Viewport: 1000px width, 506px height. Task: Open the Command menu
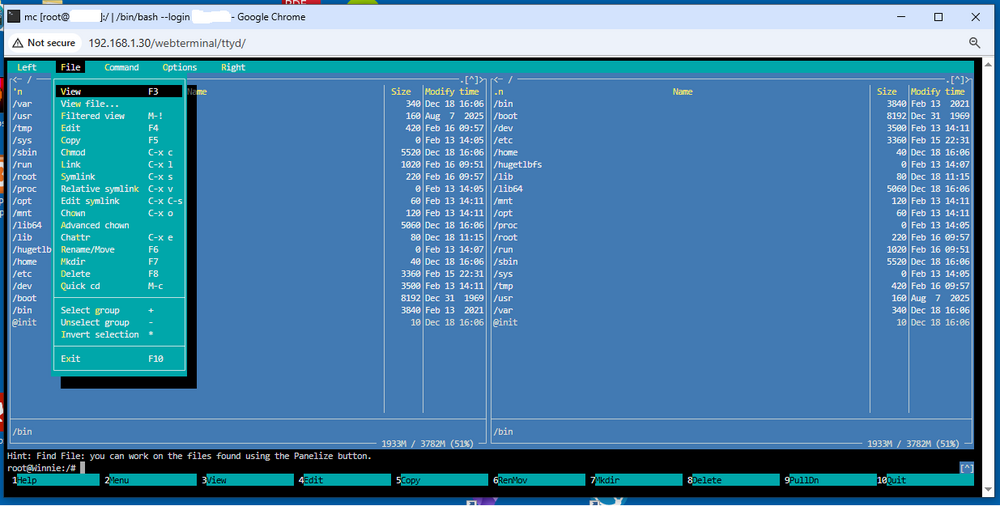point(121,67)
